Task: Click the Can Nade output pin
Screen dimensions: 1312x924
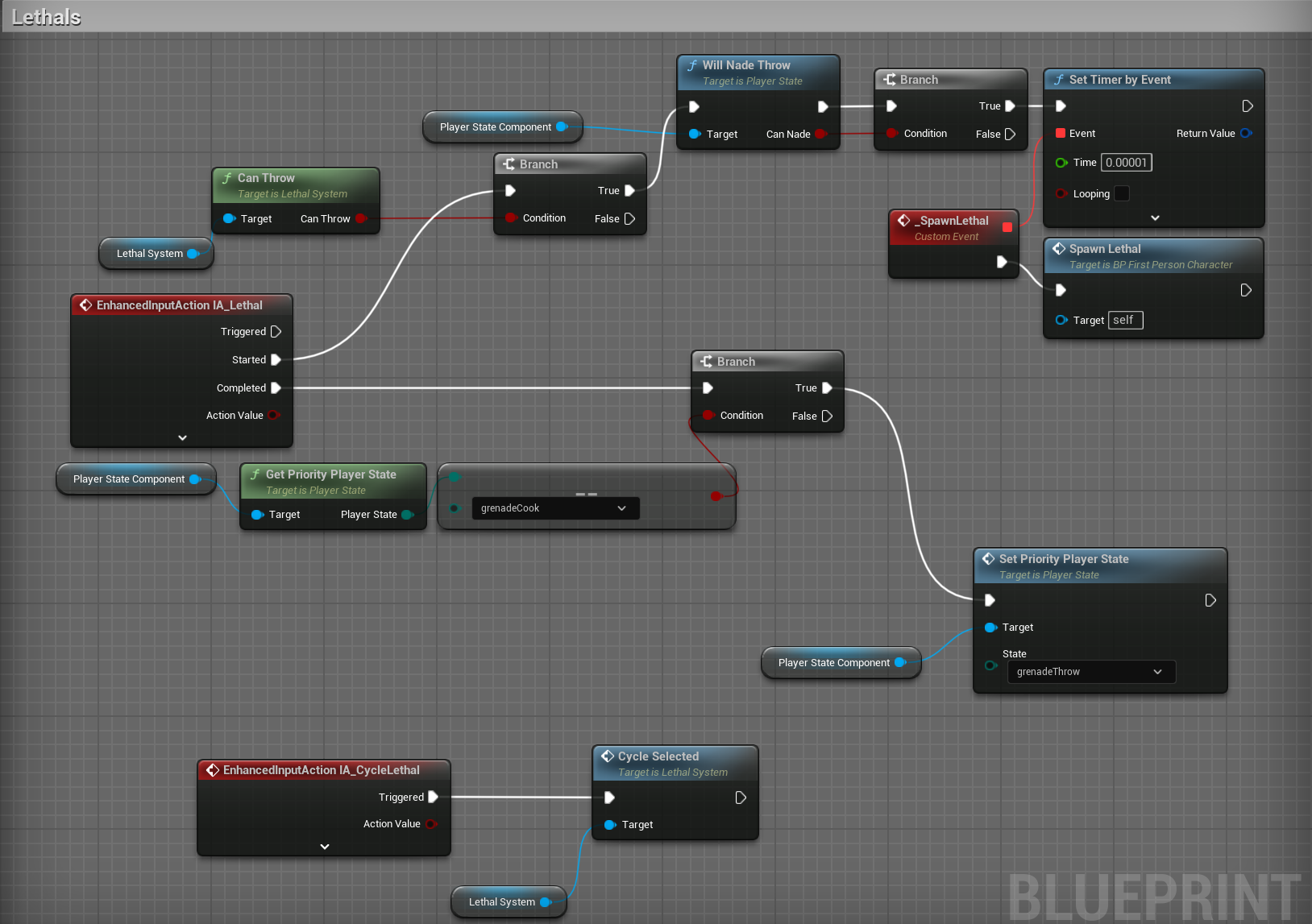Action: [820, 135]
